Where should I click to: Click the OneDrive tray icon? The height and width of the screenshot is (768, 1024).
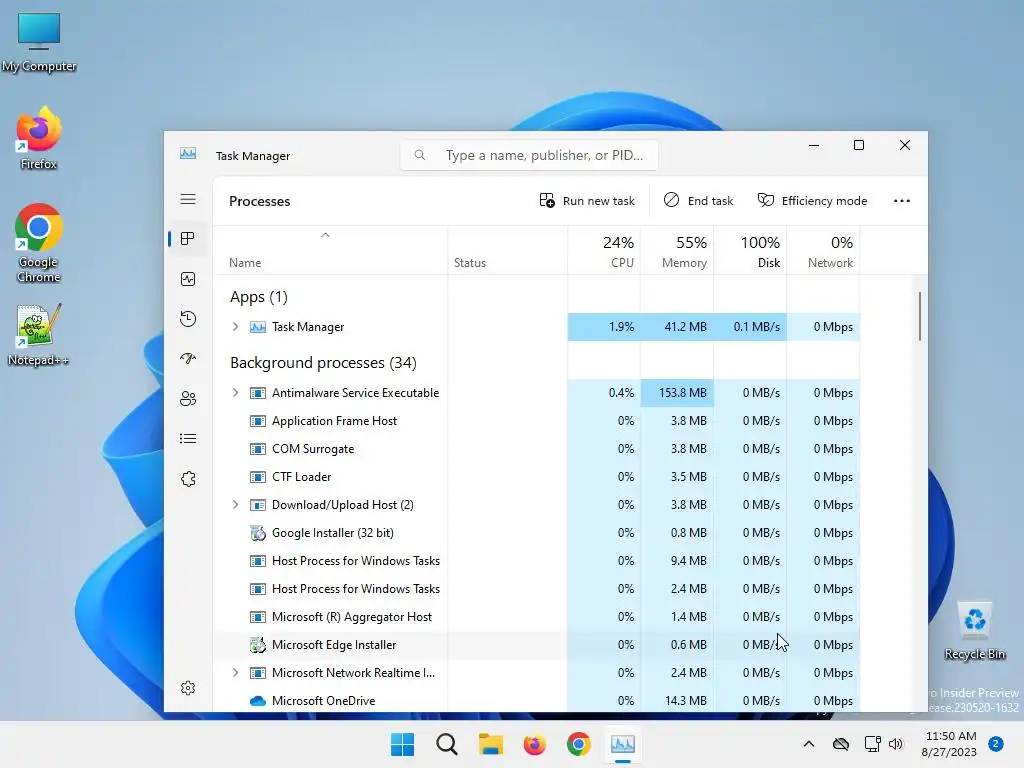pos(841,744)
